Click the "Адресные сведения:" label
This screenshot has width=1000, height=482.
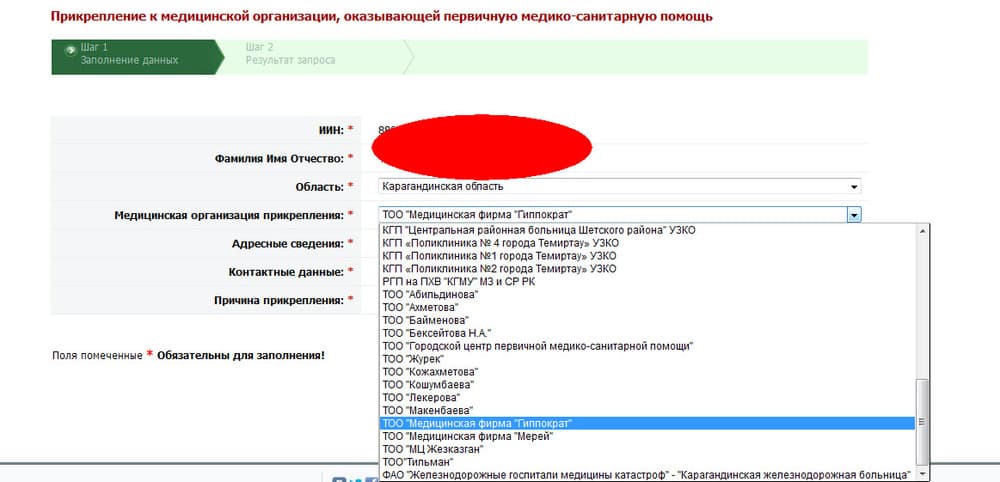pyautogui.click(x=288, y=244)
